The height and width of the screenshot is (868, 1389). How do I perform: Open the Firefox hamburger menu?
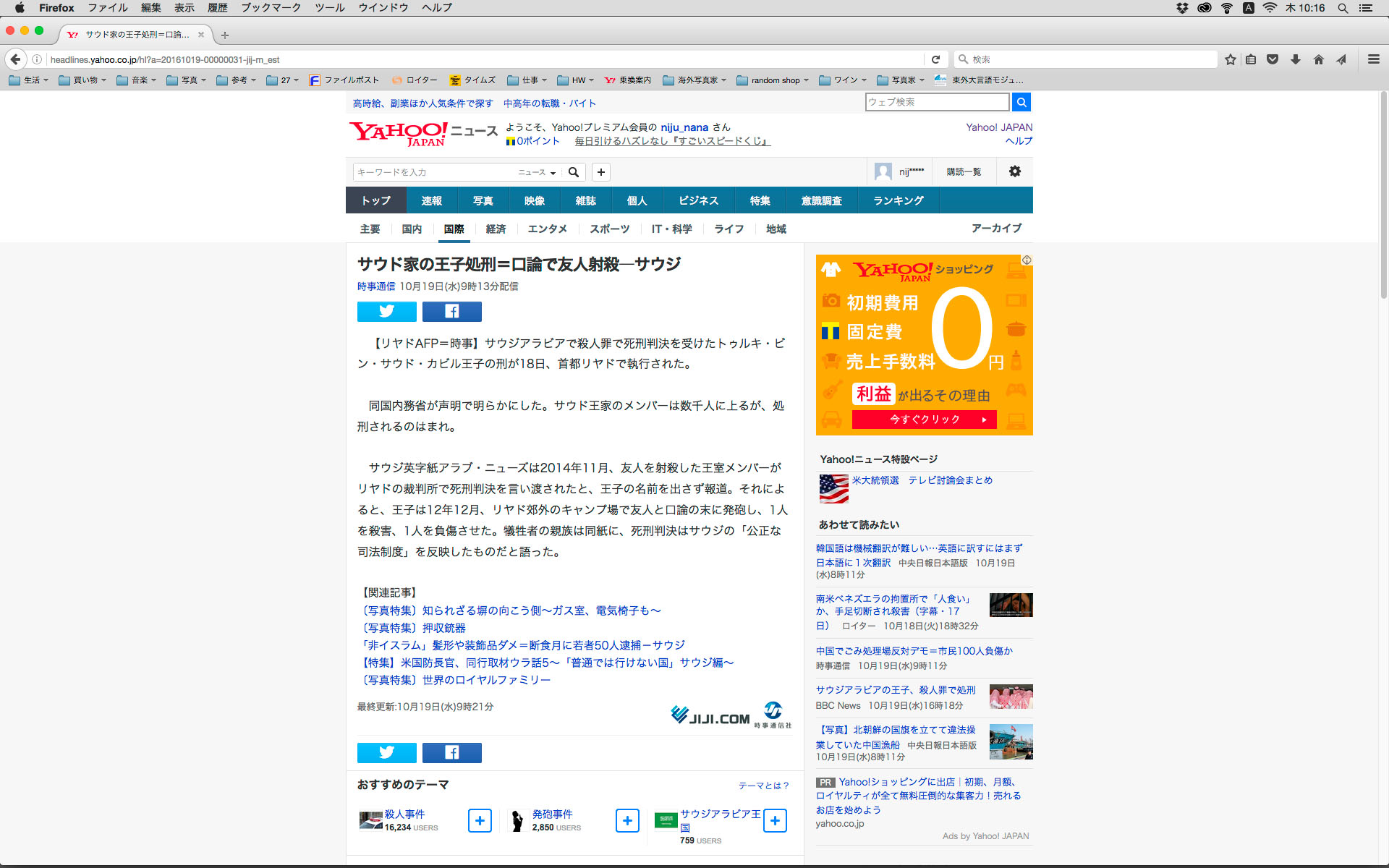[1373, 59]
